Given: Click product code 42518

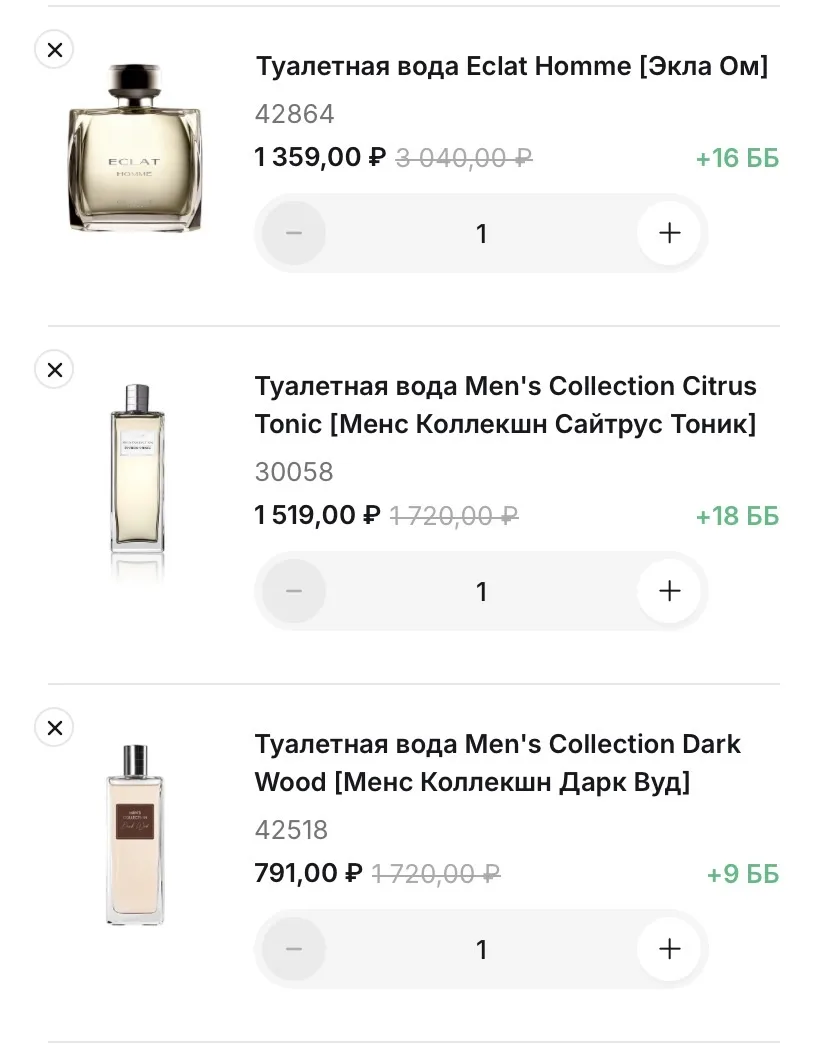Looking at the screenshot, I should click(x=291, y=830).
